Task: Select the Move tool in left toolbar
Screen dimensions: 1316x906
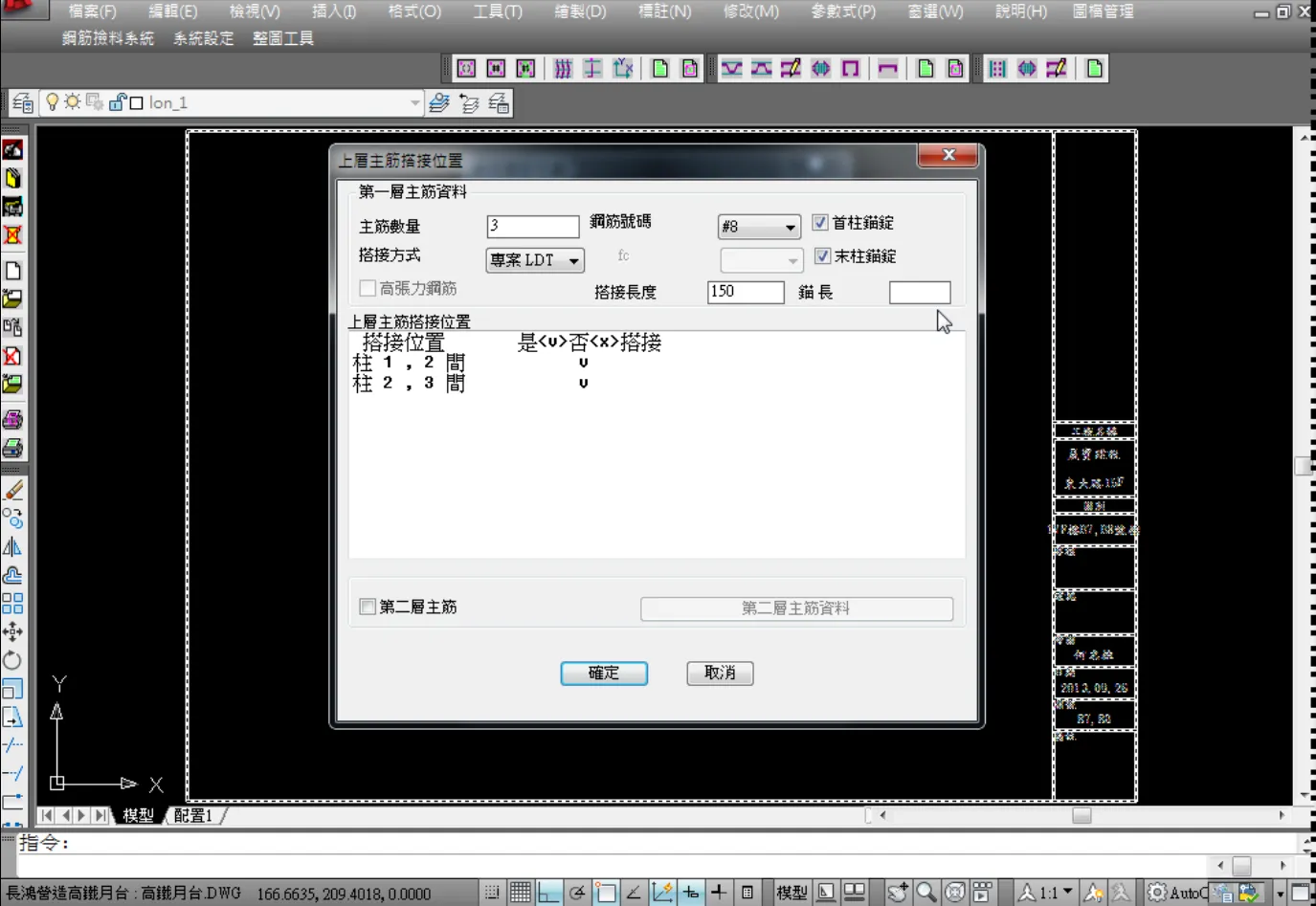Action: click(12, 631)
